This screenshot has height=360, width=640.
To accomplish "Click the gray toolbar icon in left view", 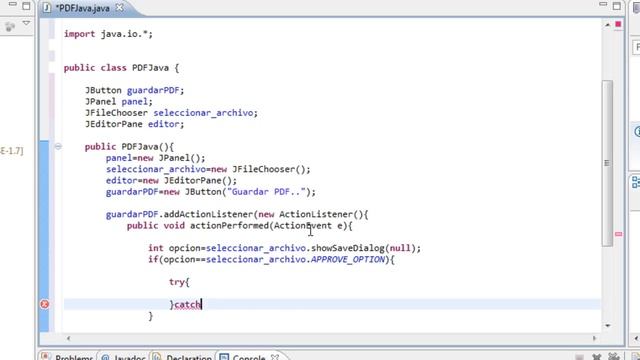I will [x=10, y=27].
